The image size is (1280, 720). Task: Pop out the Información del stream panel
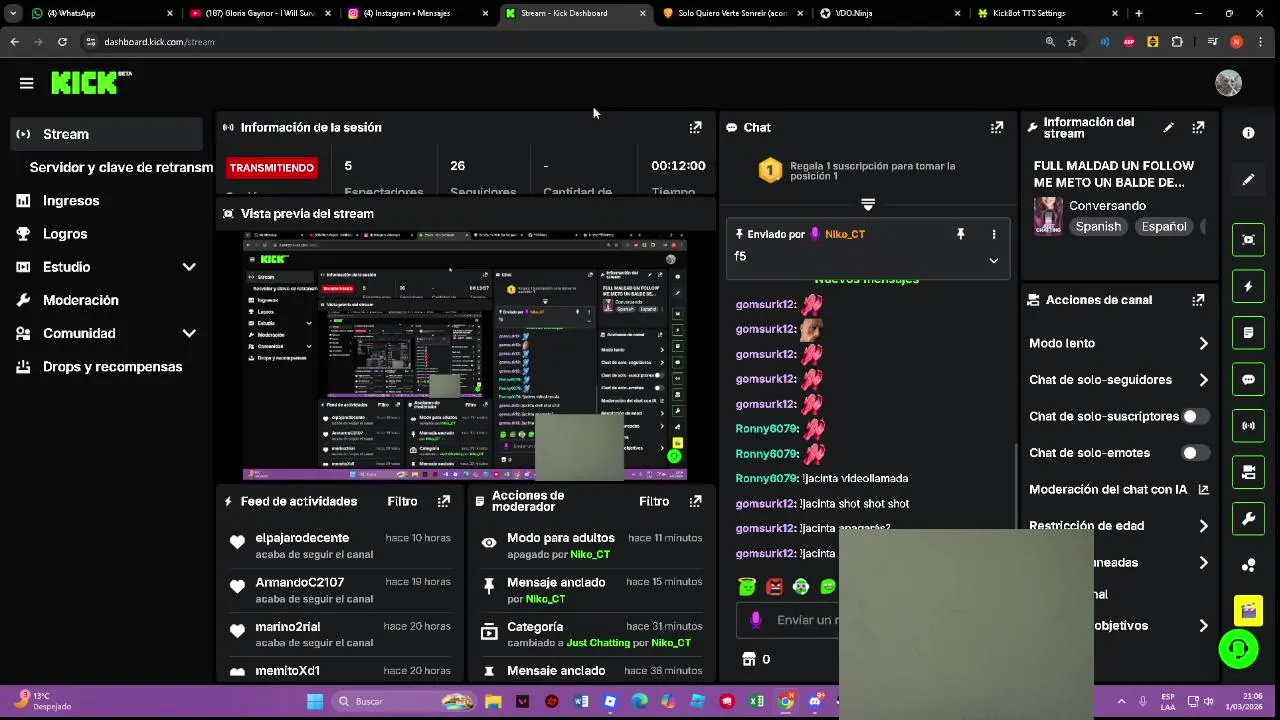[1198, 128]
